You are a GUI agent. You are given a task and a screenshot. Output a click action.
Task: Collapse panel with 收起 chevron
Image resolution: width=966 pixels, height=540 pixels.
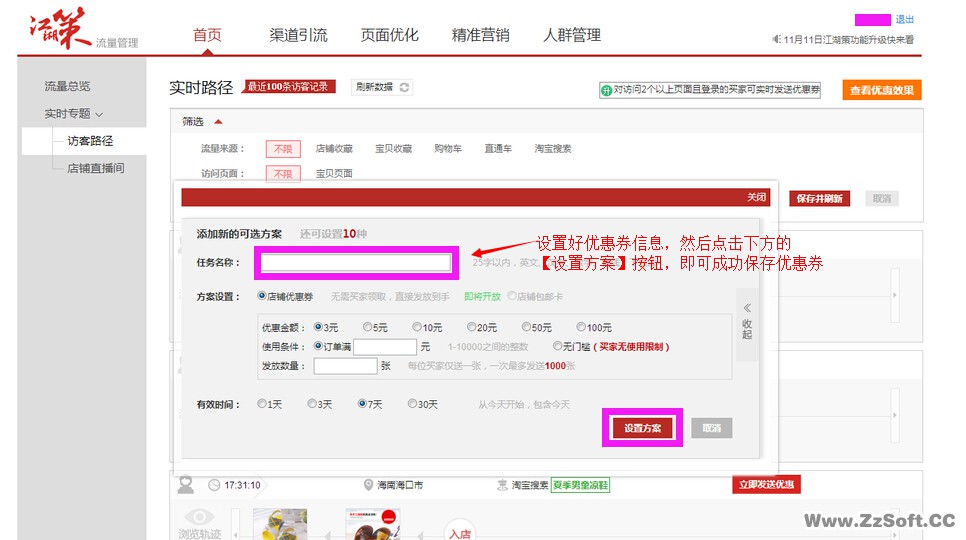[x=747, y=308]
